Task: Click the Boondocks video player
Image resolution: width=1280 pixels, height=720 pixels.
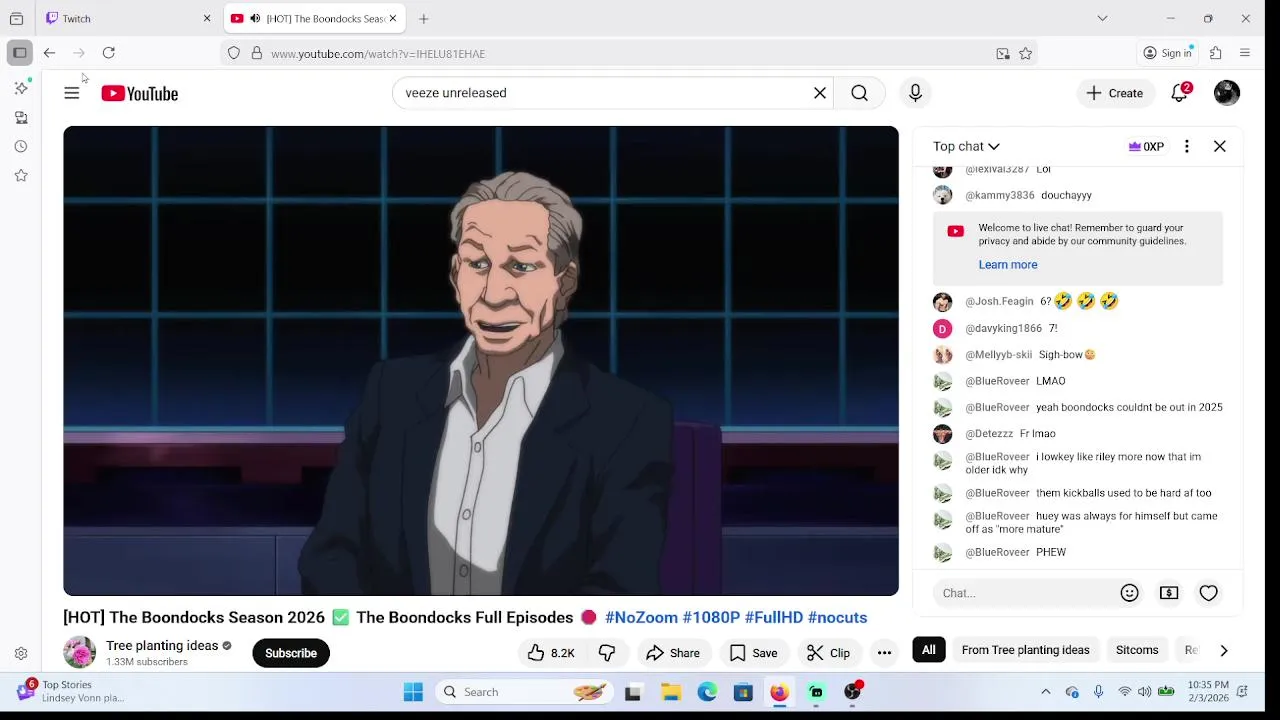Action: pyautogui.click(x=481, y=361)
